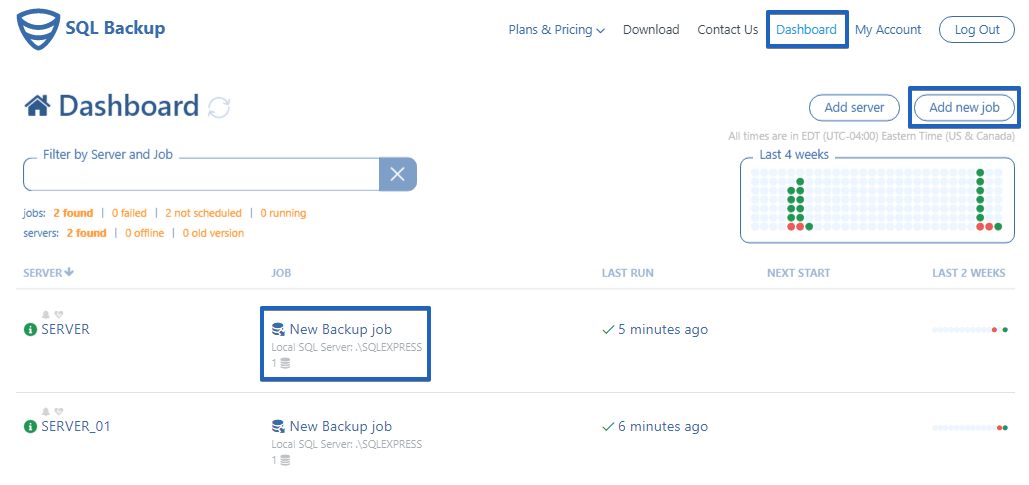
Task: Go to Contact Us page
Action: 727,30
